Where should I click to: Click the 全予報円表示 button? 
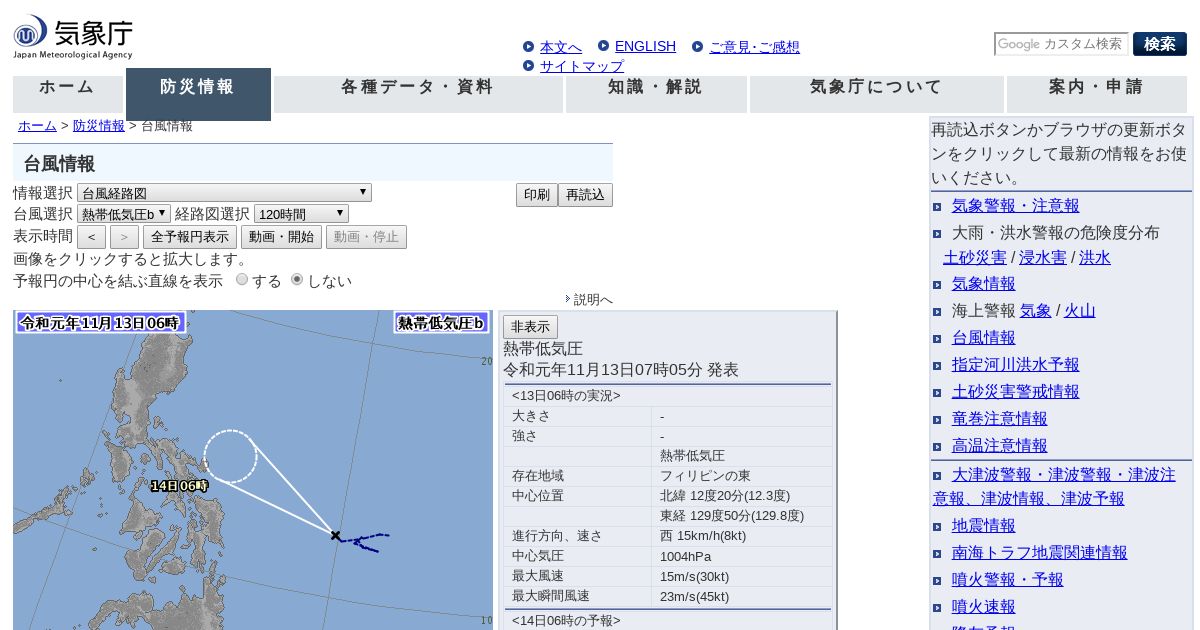(x=190, y=237)
